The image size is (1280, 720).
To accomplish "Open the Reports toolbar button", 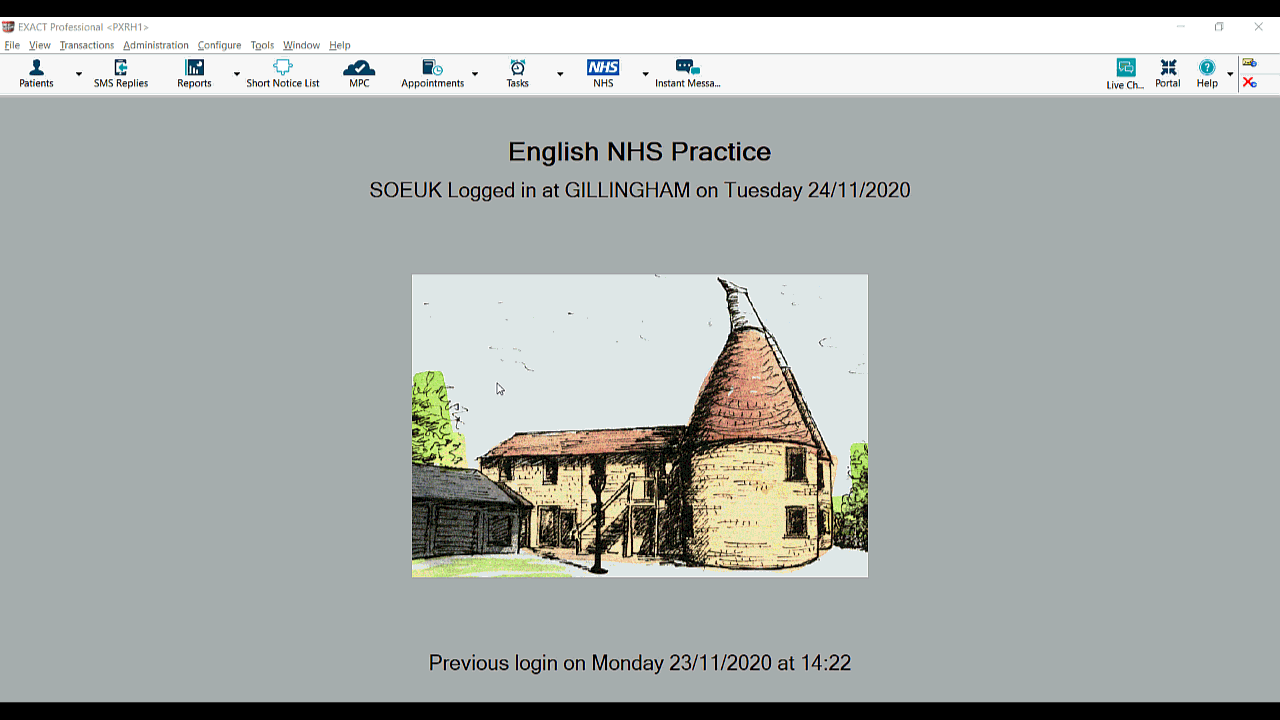I will click(194, 74).
